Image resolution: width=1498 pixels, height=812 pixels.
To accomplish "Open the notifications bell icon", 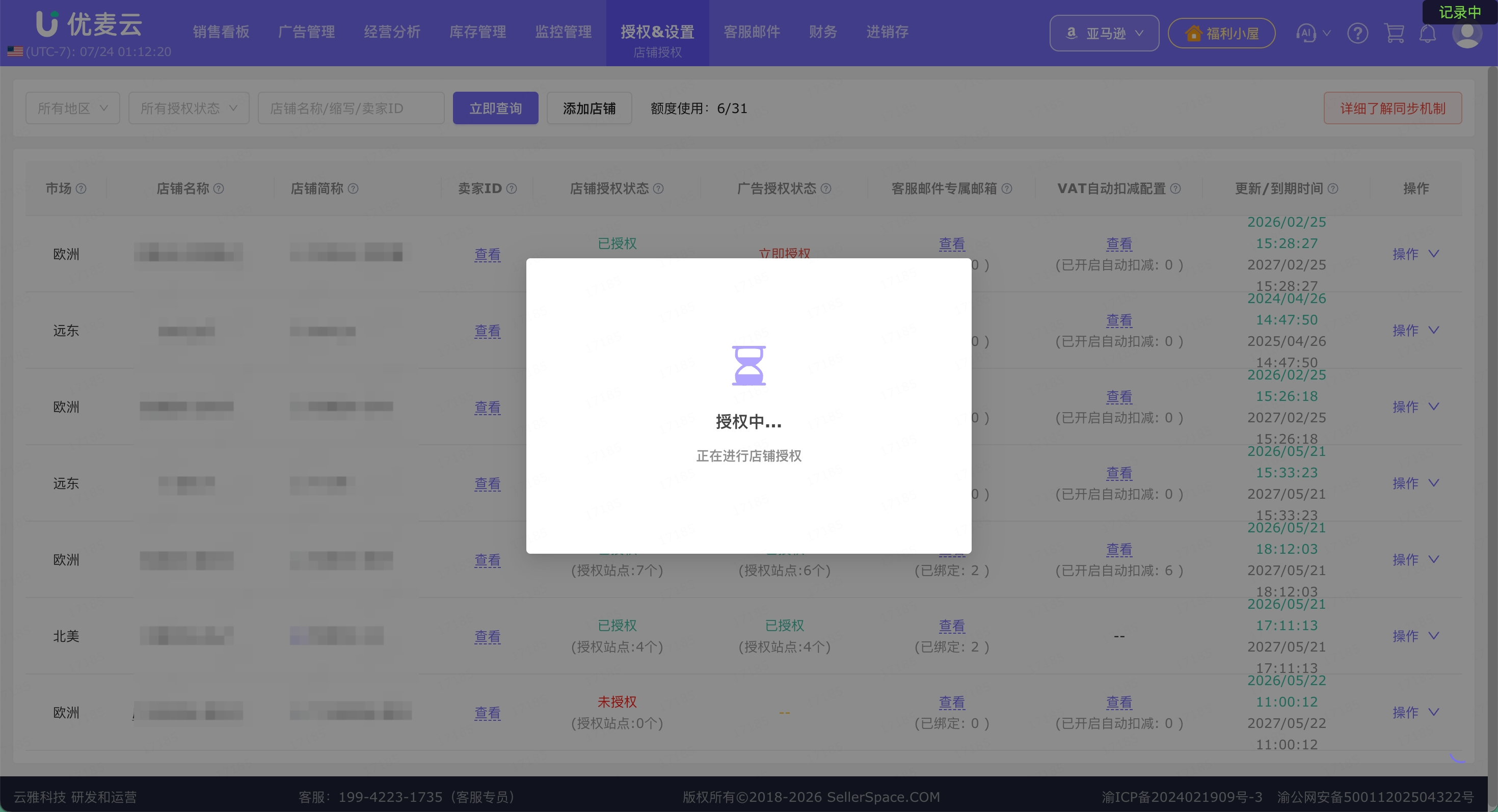I will [1428, 33].
